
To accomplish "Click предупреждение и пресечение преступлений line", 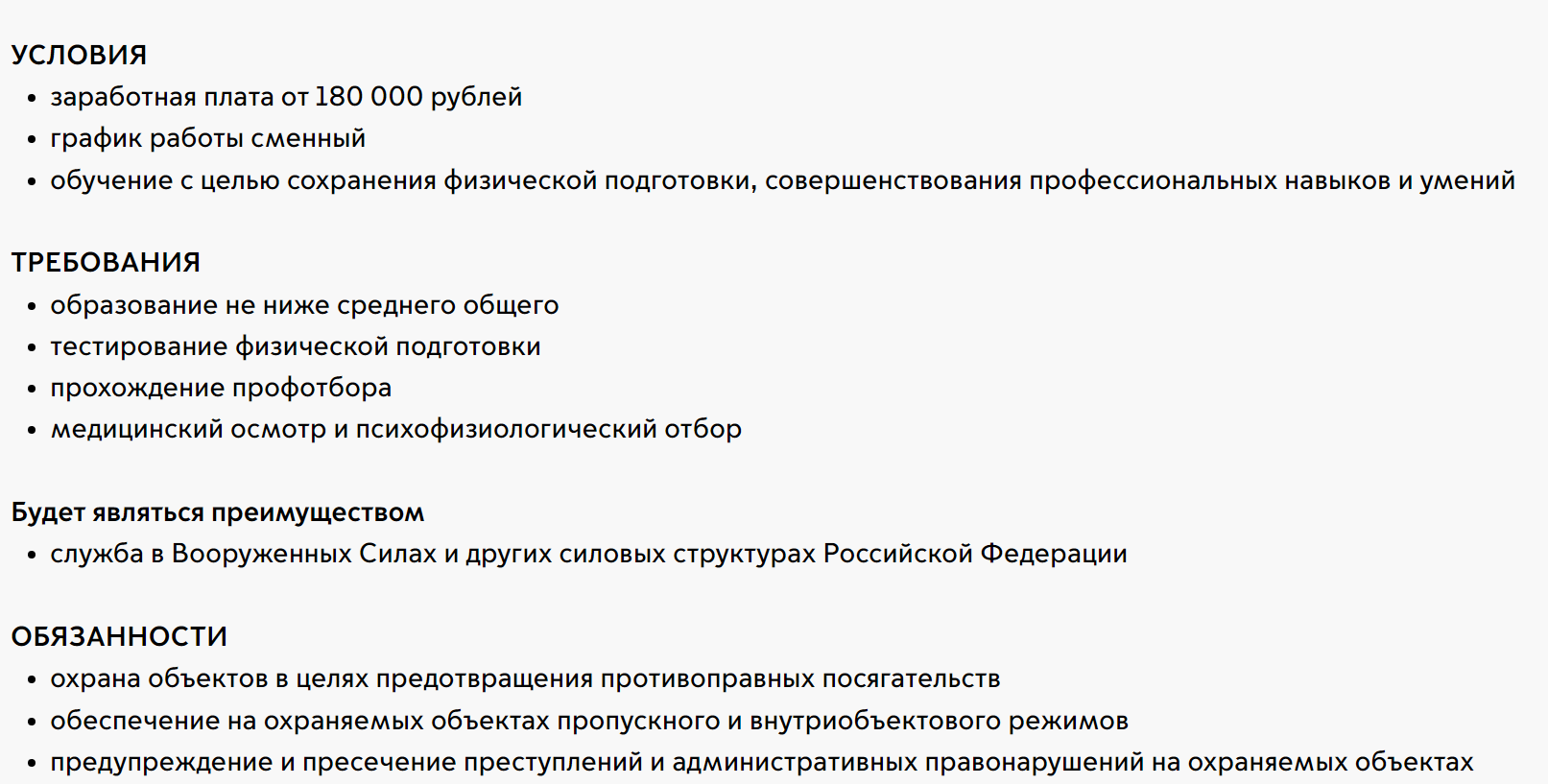I will [762, 762].
